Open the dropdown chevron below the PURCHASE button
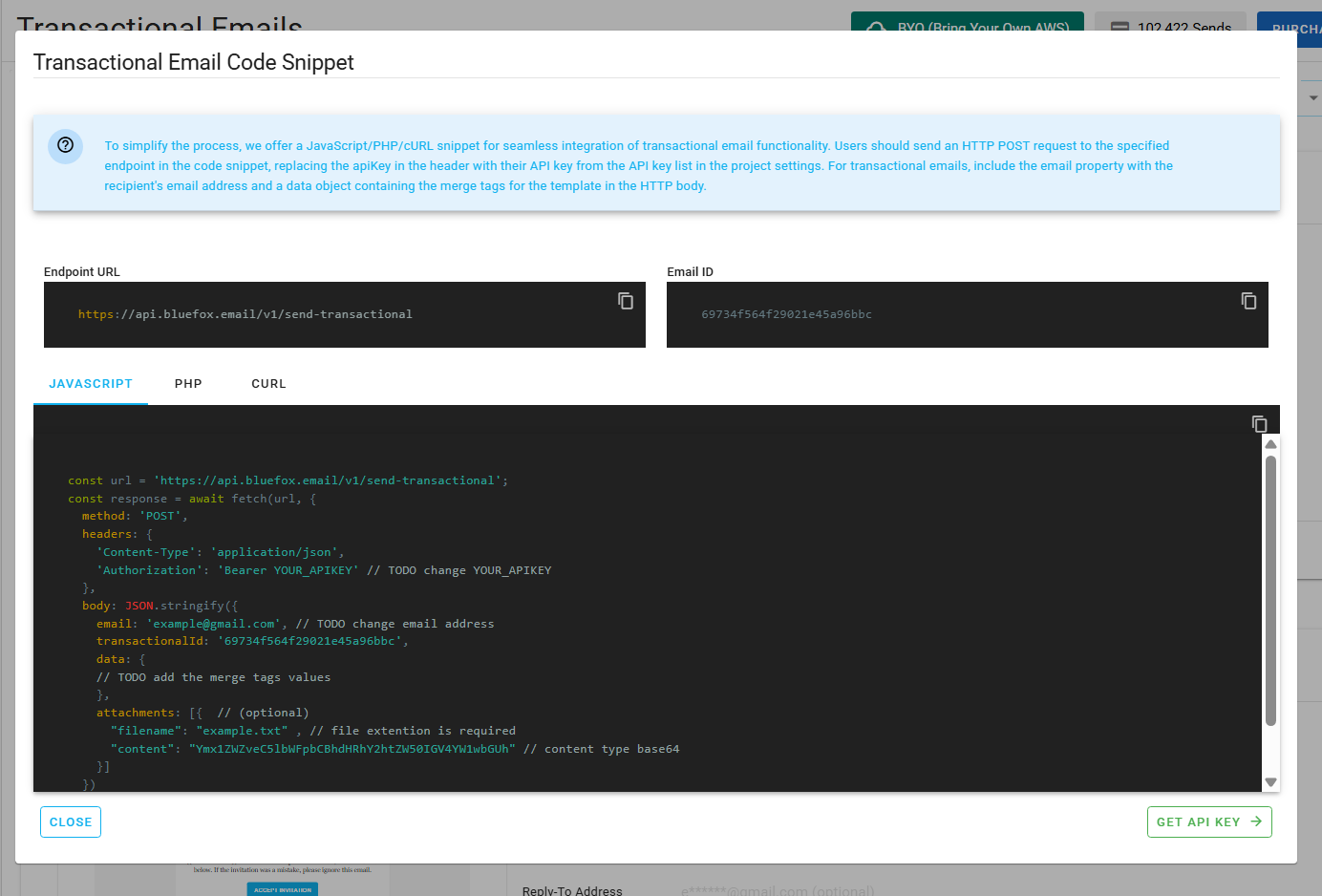The width and height of the screenshot is (1322, 896). [1312, 96]
